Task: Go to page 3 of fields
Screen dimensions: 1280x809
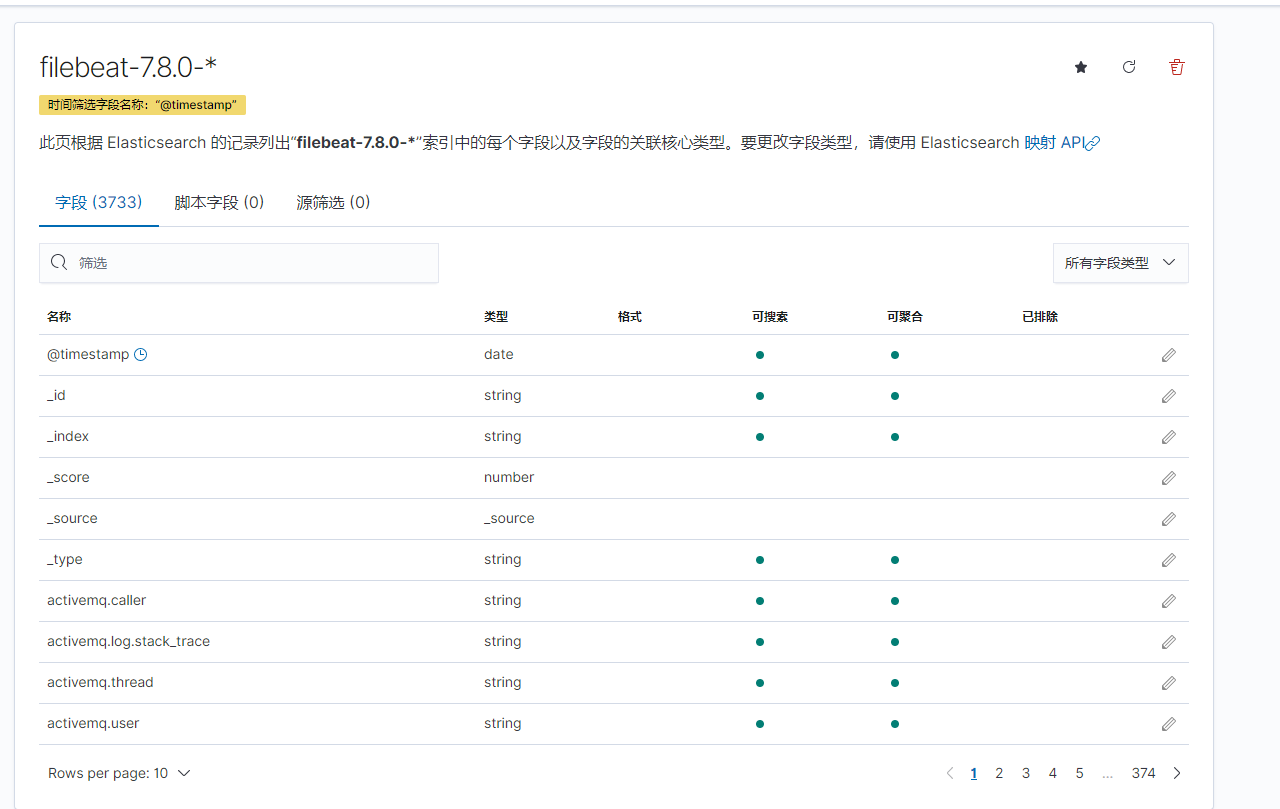Action: pos(1026,773)
